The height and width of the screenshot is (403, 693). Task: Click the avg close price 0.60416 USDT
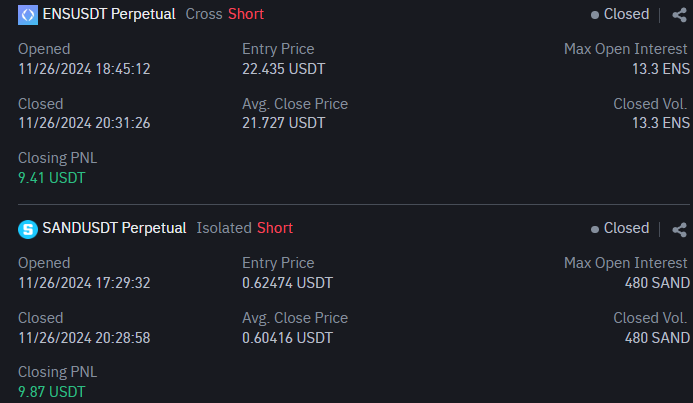tap(287, 338)
